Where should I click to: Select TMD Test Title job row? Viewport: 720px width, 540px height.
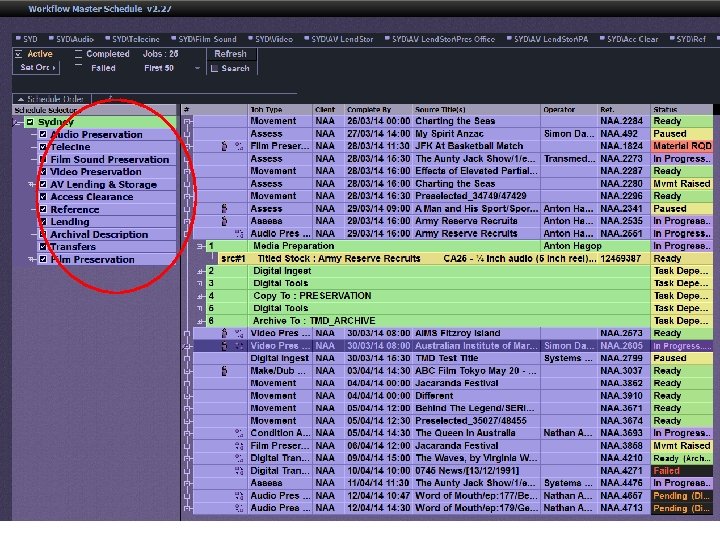click(452, 358)
